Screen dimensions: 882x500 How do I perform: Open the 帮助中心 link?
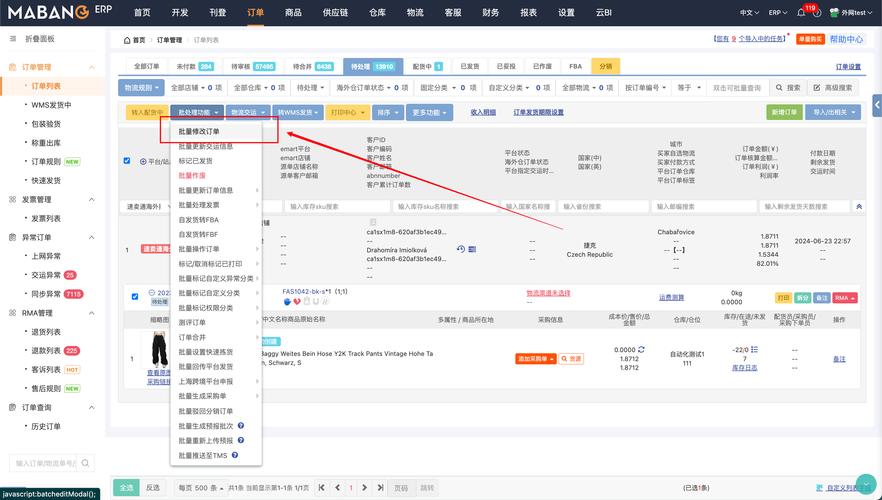coord(846,39)
